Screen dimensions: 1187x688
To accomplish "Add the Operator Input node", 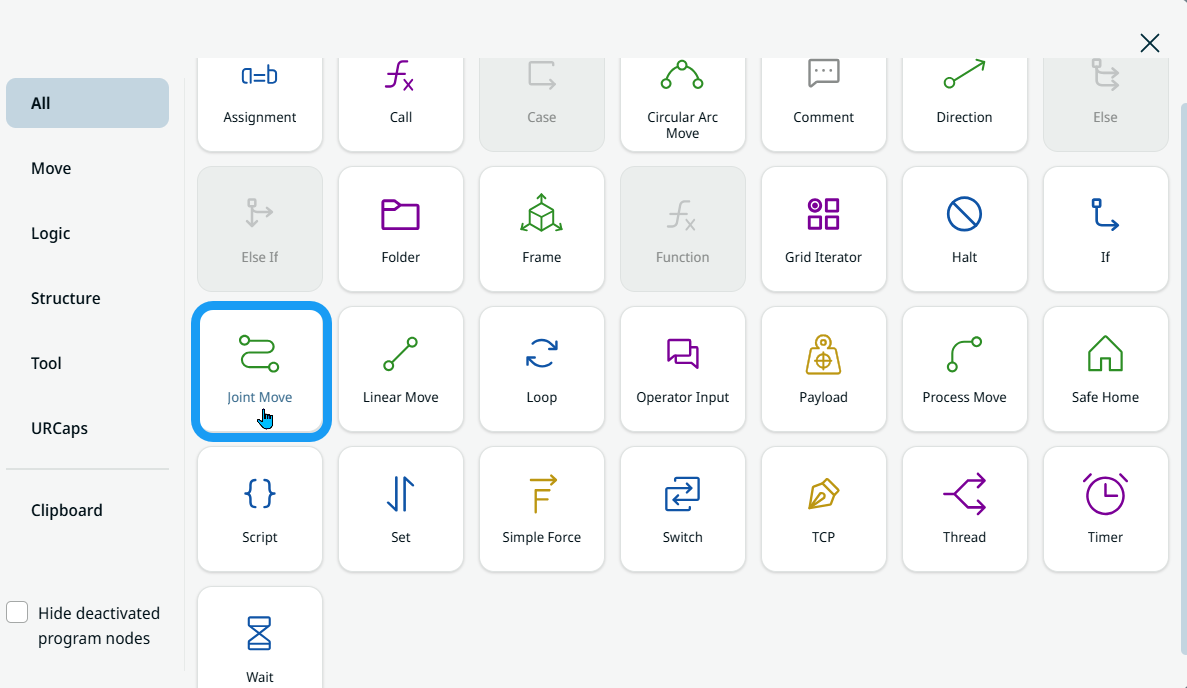I will point(682,369).
